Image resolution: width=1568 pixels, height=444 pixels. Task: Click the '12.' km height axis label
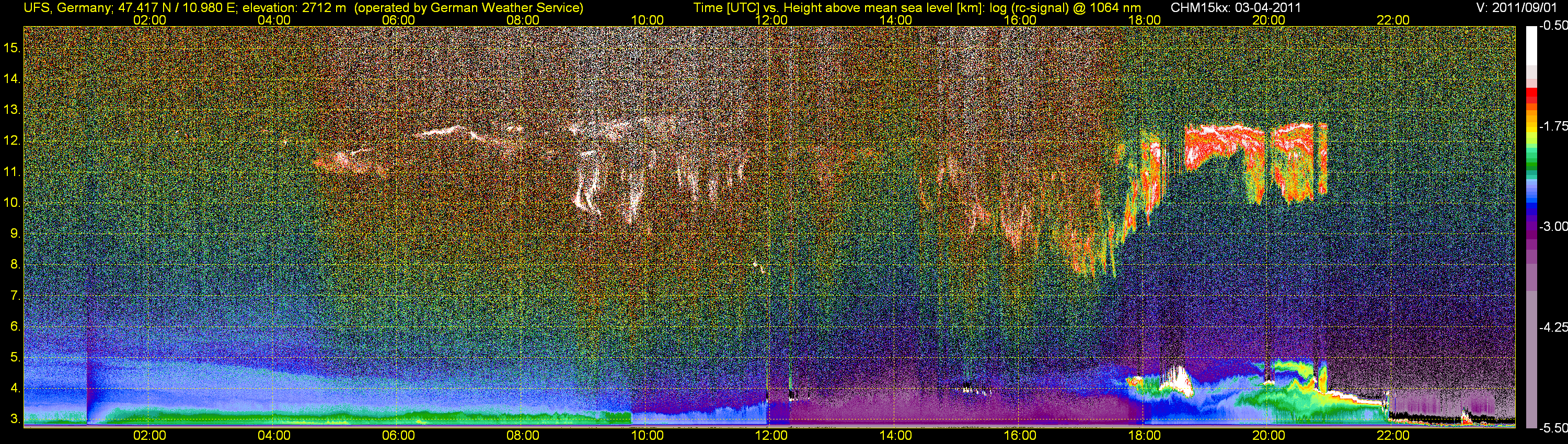[12, 141]
